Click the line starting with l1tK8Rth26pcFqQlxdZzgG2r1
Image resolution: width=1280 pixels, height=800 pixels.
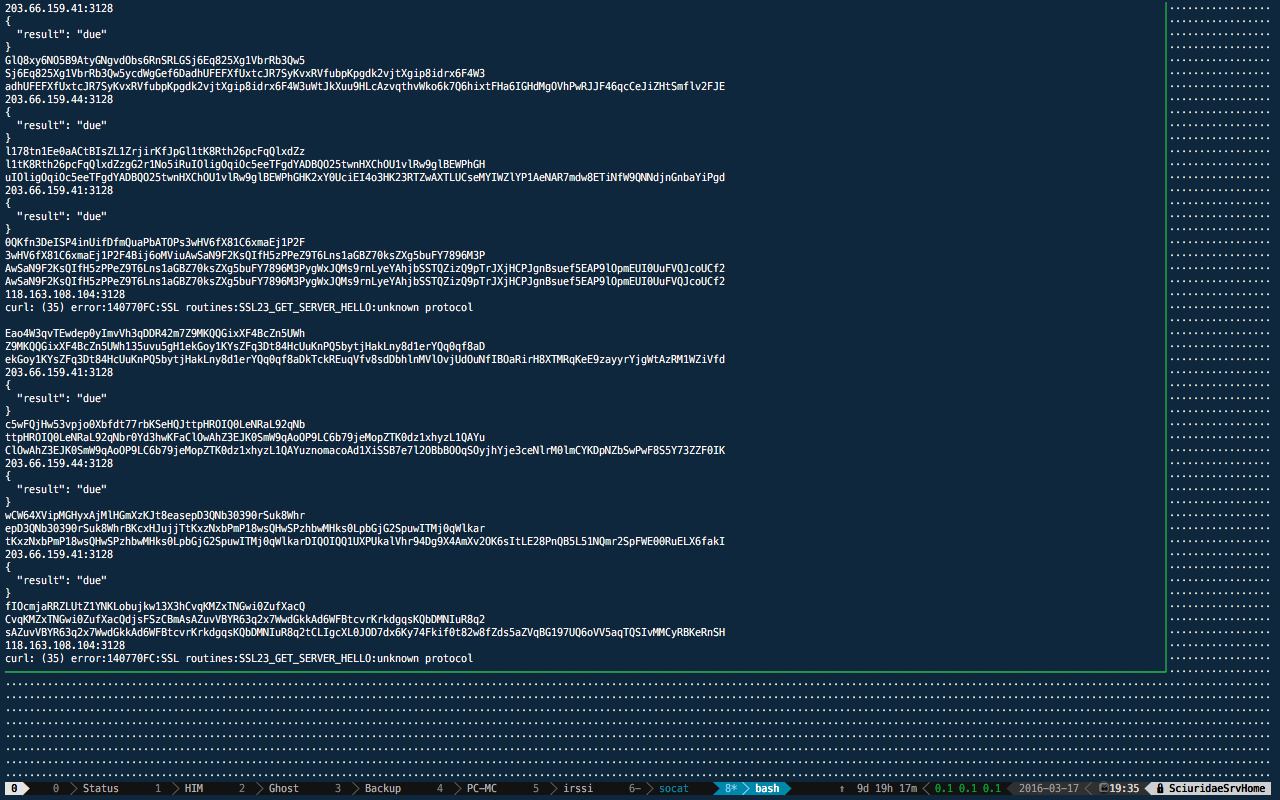click(245, 164)
